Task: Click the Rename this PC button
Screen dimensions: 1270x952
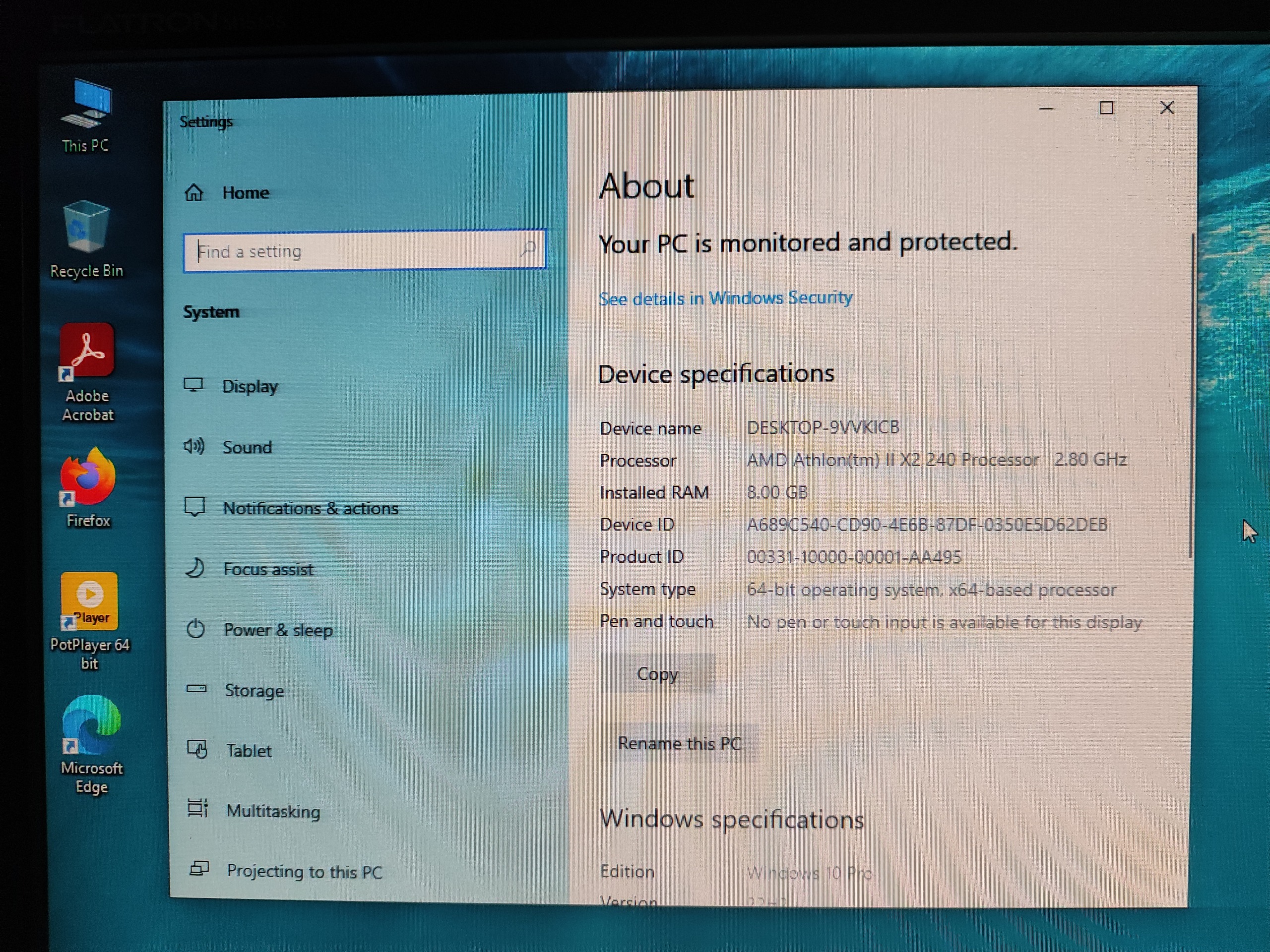Action: click(679, 743)
